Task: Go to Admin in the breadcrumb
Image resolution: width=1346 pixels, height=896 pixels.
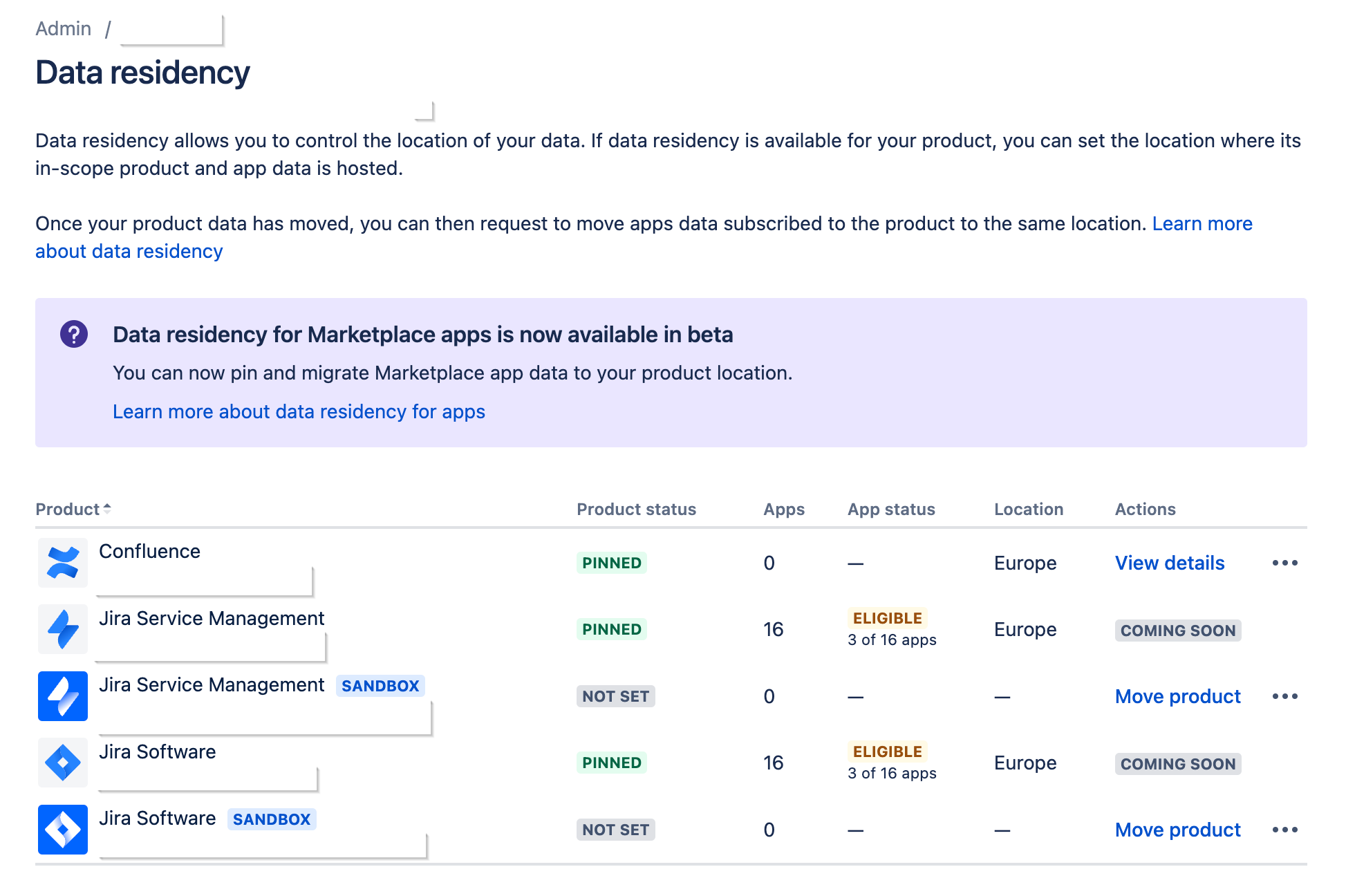Action: [63, 28]
